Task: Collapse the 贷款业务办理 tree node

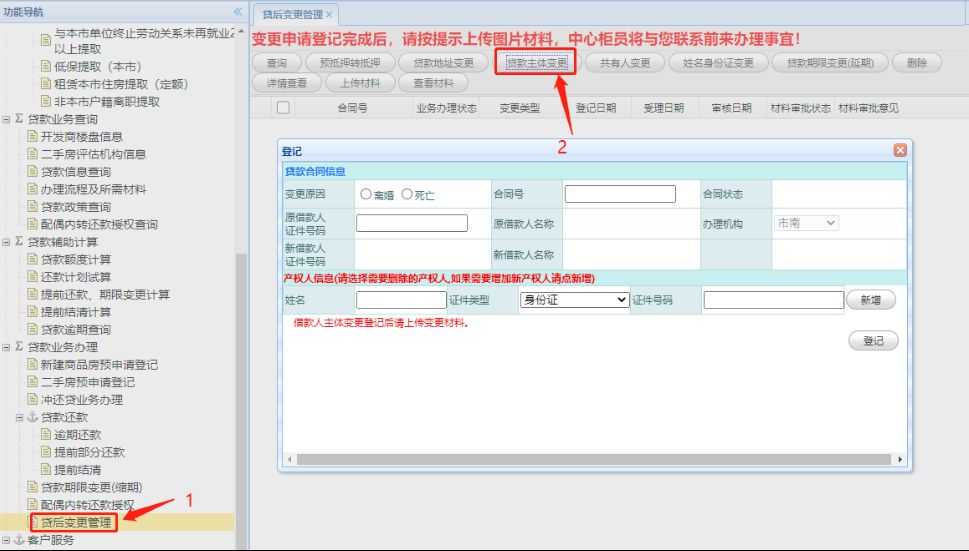Action: 6,347
